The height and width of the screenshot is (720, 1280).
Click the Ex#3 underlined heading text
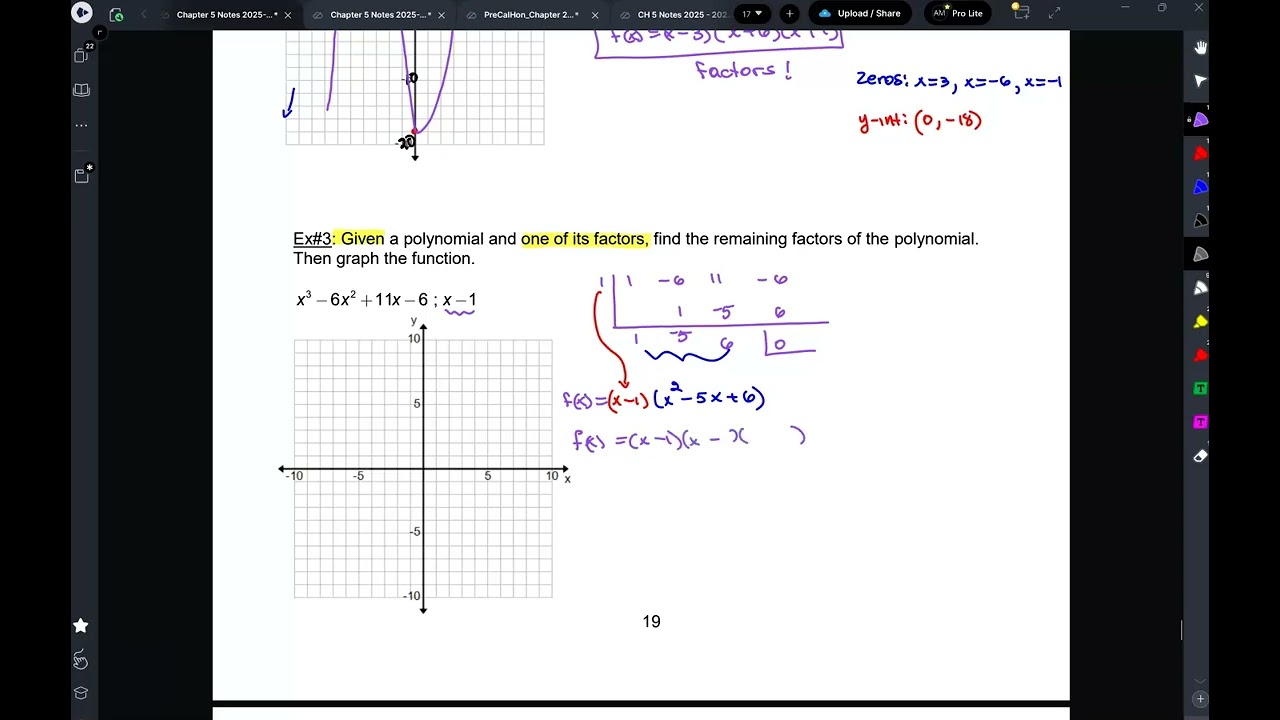coord(312,239)
